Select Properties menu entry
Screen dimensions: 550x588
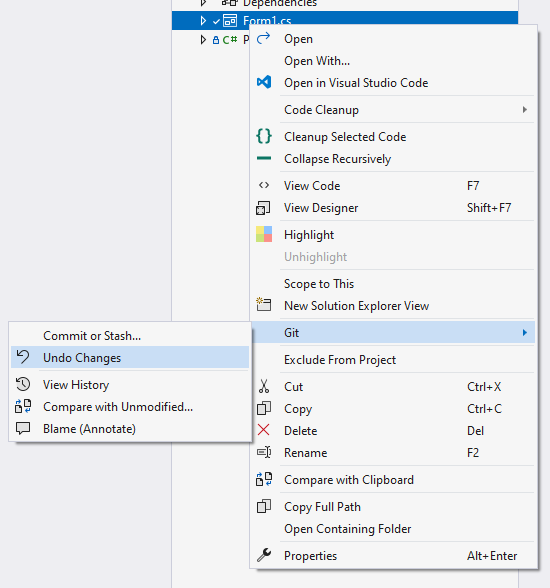click(x=393, y=556)
